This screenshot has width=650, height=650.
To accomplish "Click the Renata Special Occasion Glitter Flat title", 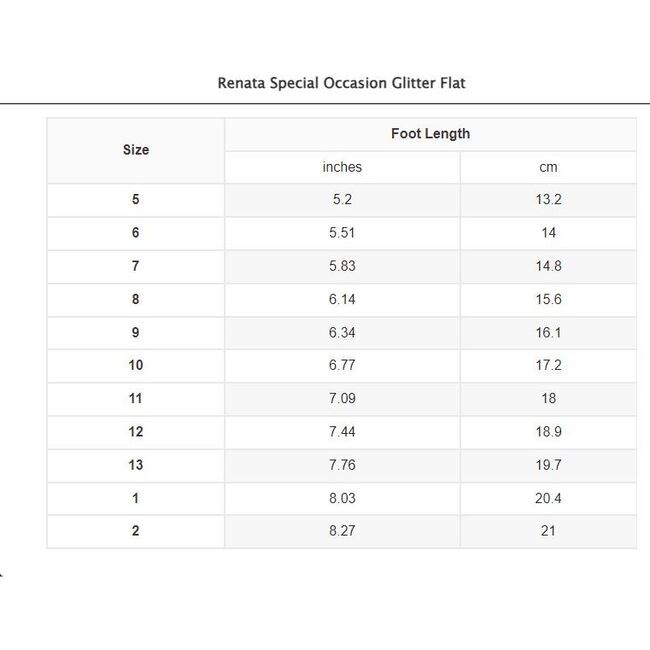I will click(x=341, y=83).
